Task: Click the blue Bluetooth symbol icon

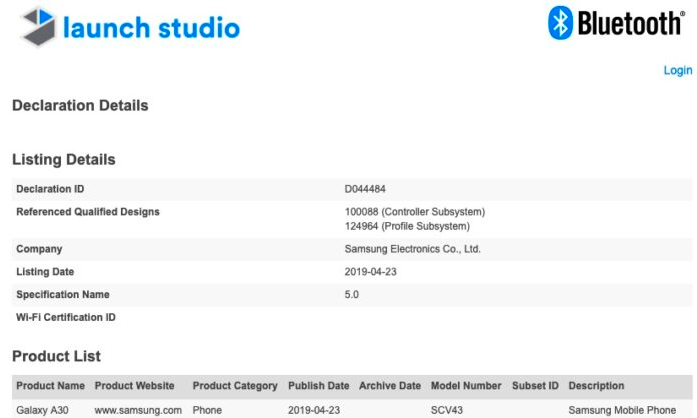Action: point(560,23)
